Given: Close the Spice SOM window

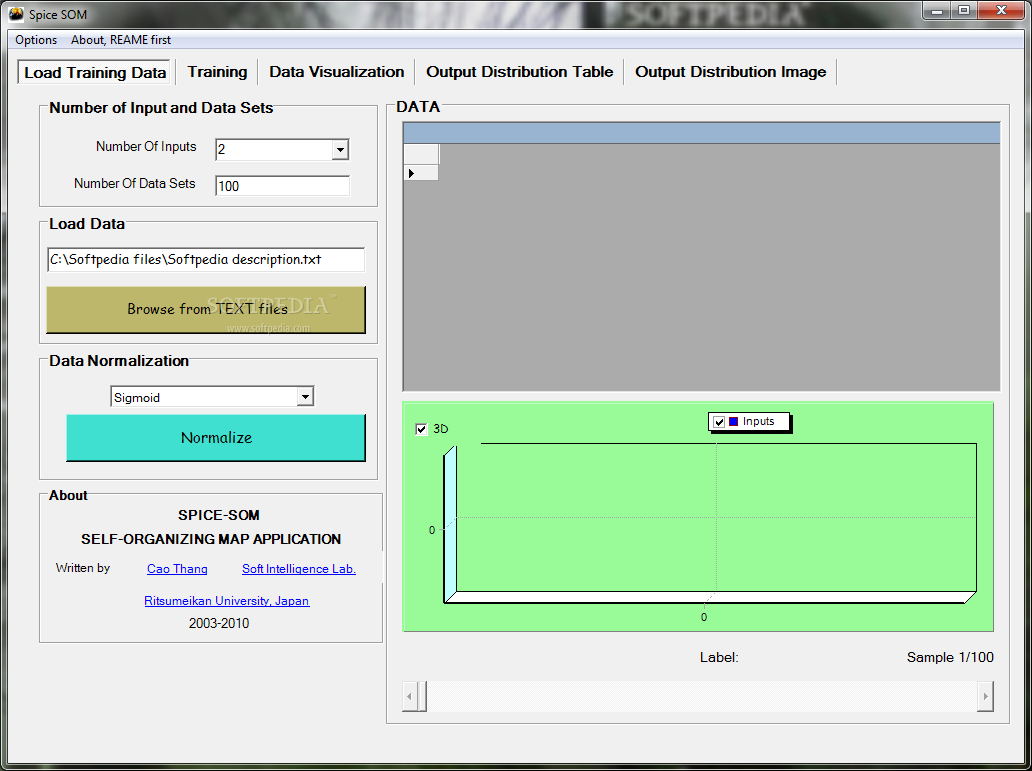Looking at the screenshot, I should (x=1001, y=11).
